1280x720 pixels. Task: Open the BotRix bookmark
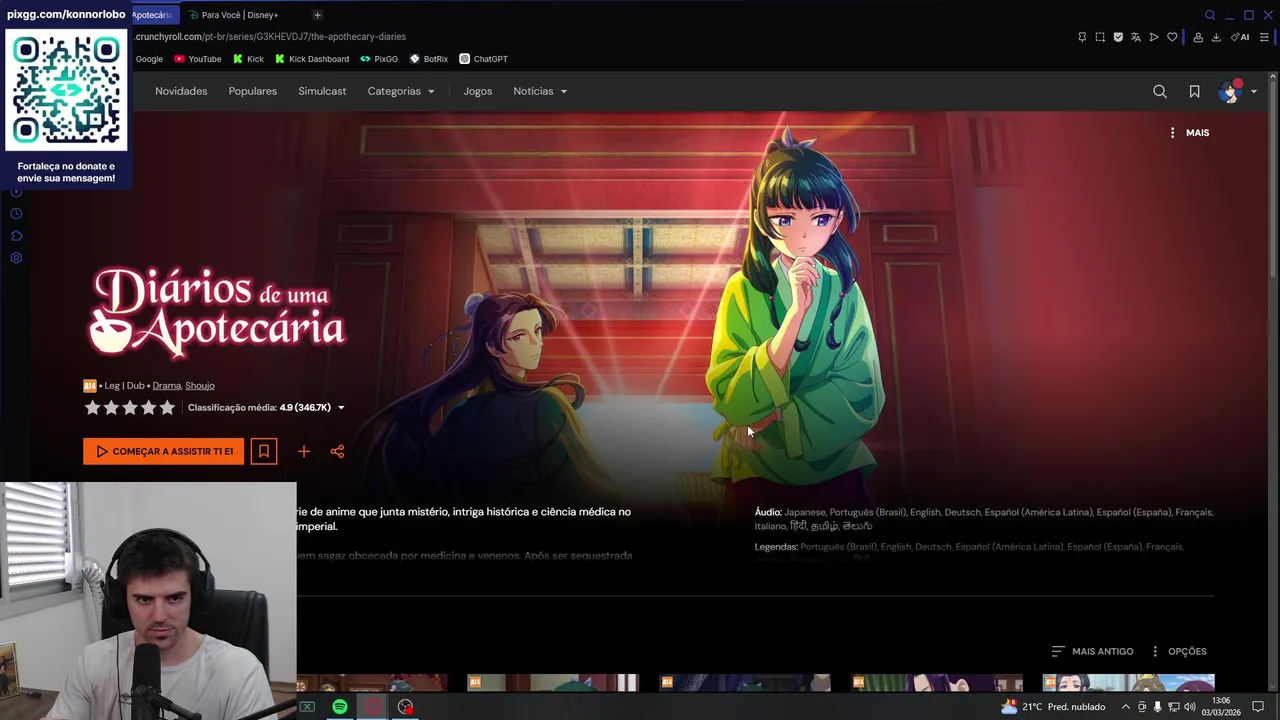[x=429, y=59]
